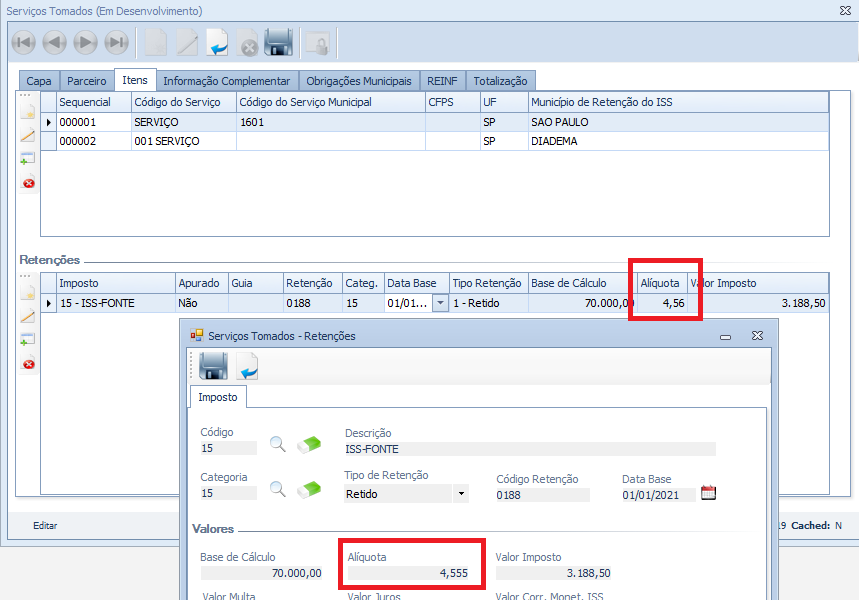Open the Código search magnifier in Retenções dialog
The width and height of the screenshot is (859, 600).
click(x=278, y=445)
